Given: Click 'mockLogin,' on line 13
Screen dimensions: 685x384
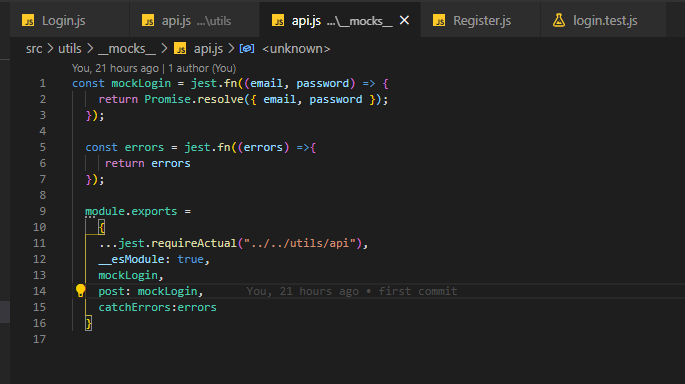Looking at the screenshot, I should pyautogui.click(x=131, y=275).
